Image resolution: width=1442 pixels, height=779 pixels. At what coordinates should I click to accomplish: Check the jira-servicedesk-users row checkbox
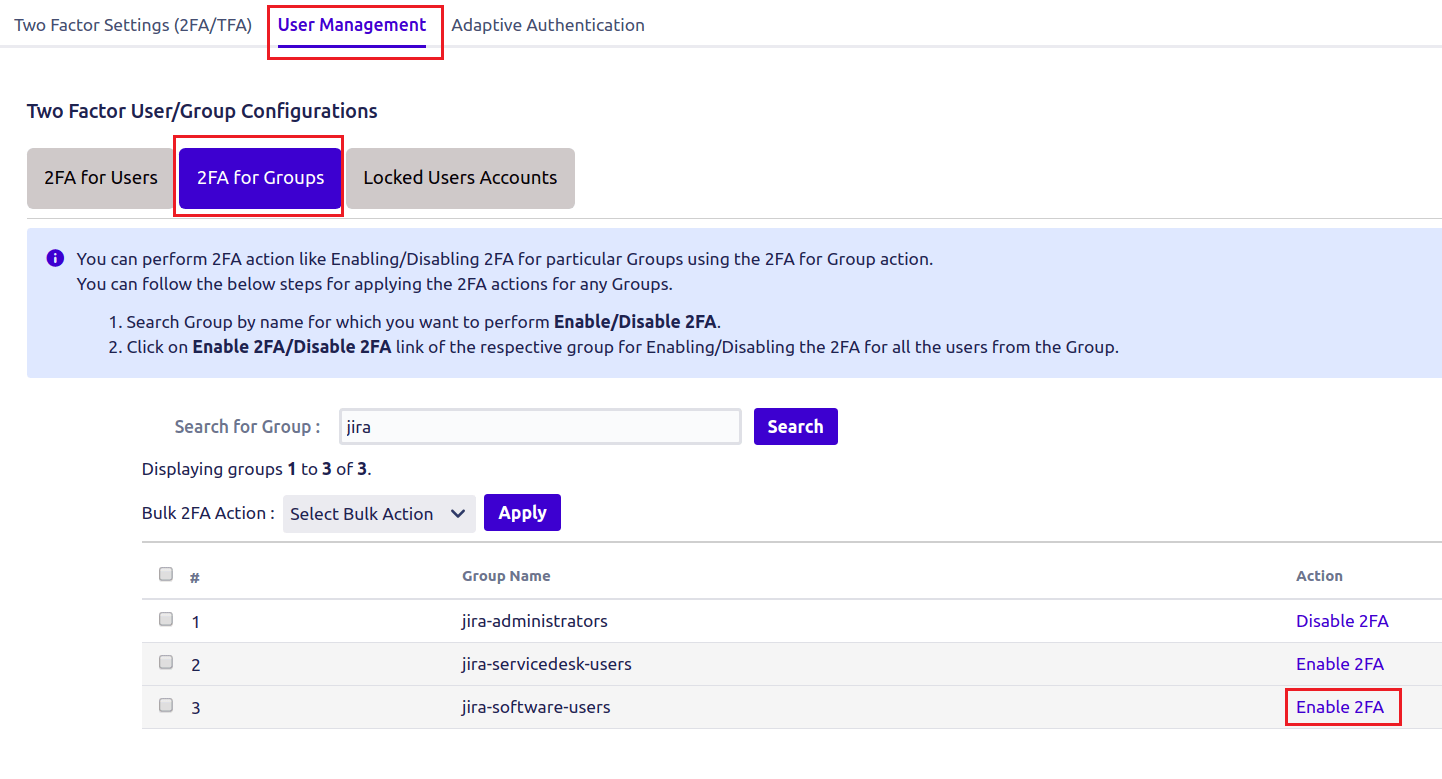point(166,662)
